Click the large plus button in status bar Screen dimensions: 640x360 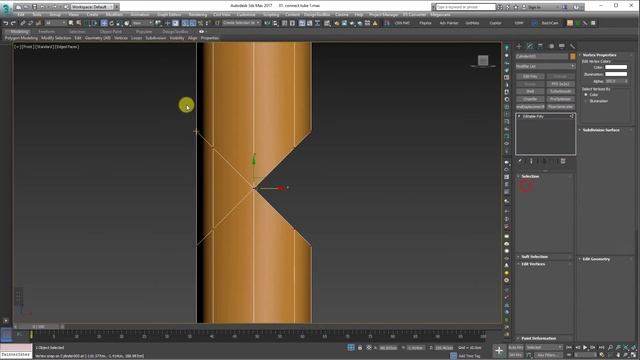499,350
